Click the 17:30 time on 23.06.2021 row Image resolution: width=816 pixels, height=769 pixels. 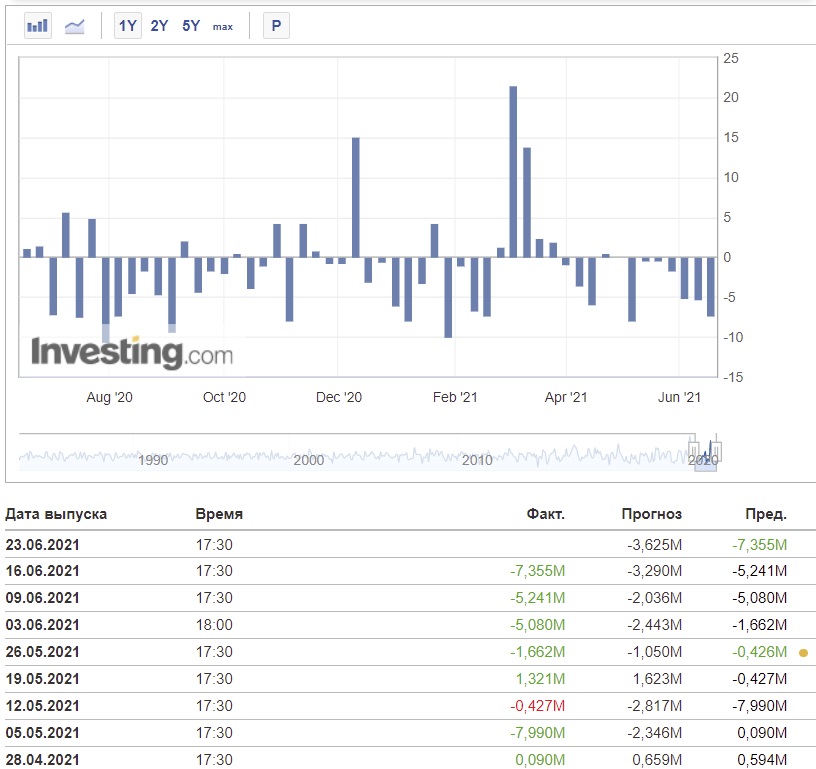214,545
